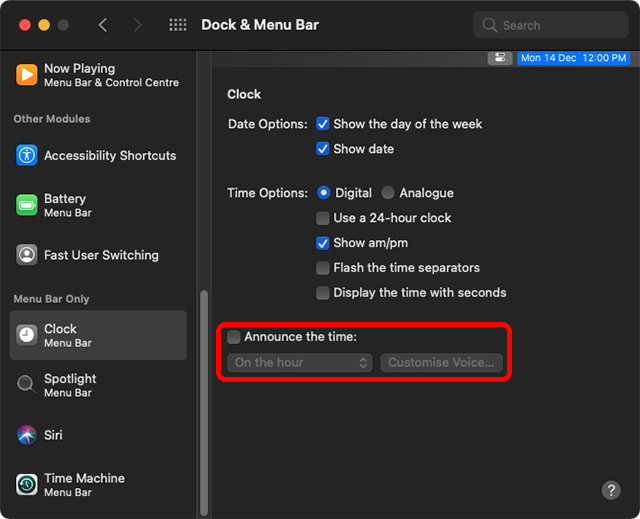Click the Mon 14 Dec clock preview
Screen dimensions: 640x519
573,58
